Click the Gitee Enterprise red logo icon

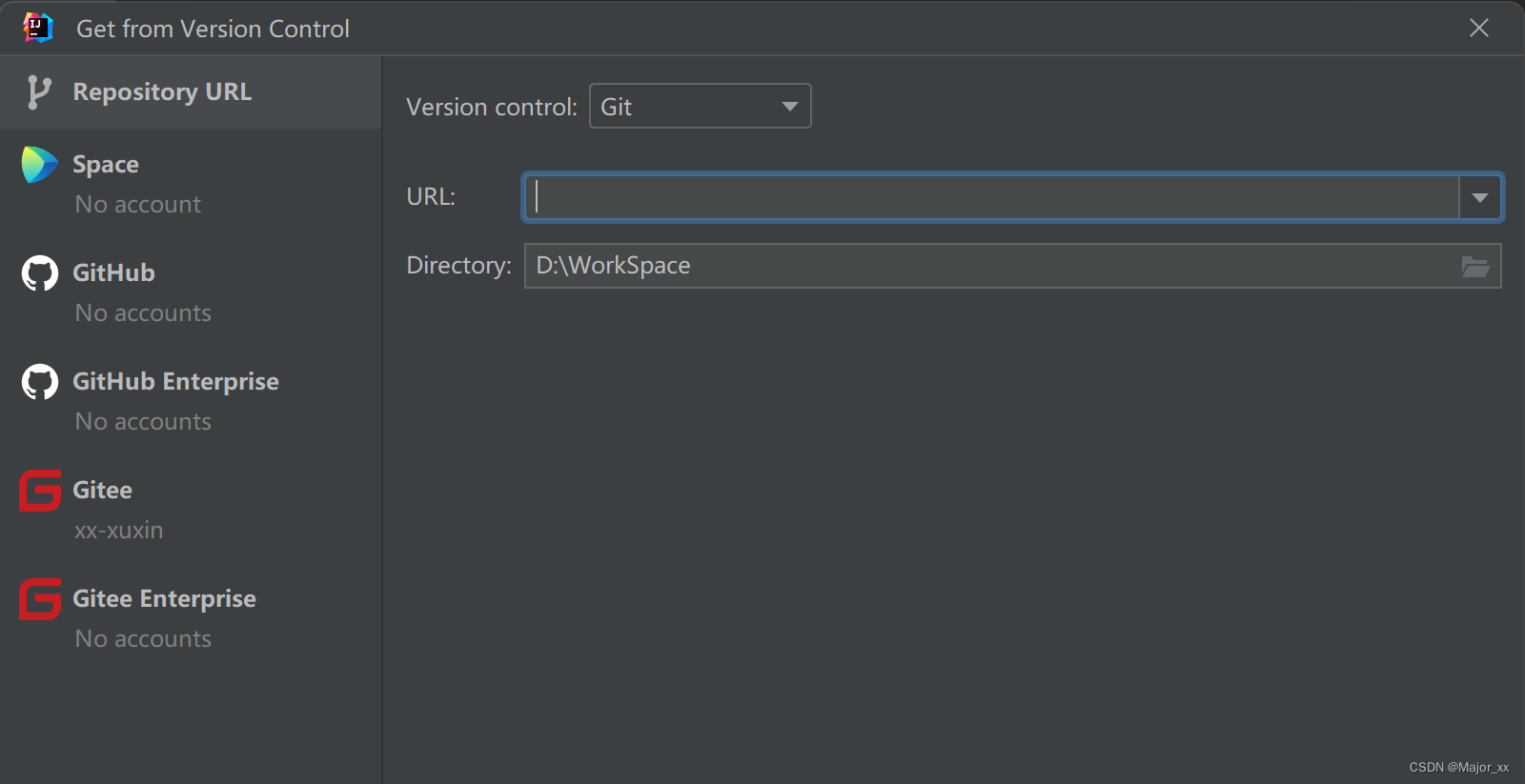[40, 599]
